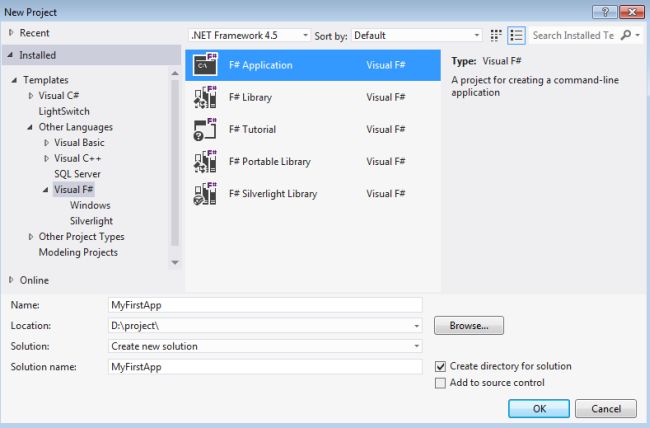Screen dimensions: 650x428
Task: Click the Solution name text field
Action: (265, 367)
